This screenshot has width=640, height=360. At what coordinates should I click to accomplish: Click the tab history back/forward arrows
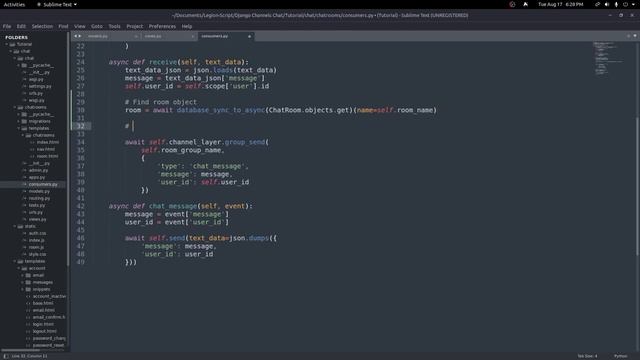click(x=77, y=36)
